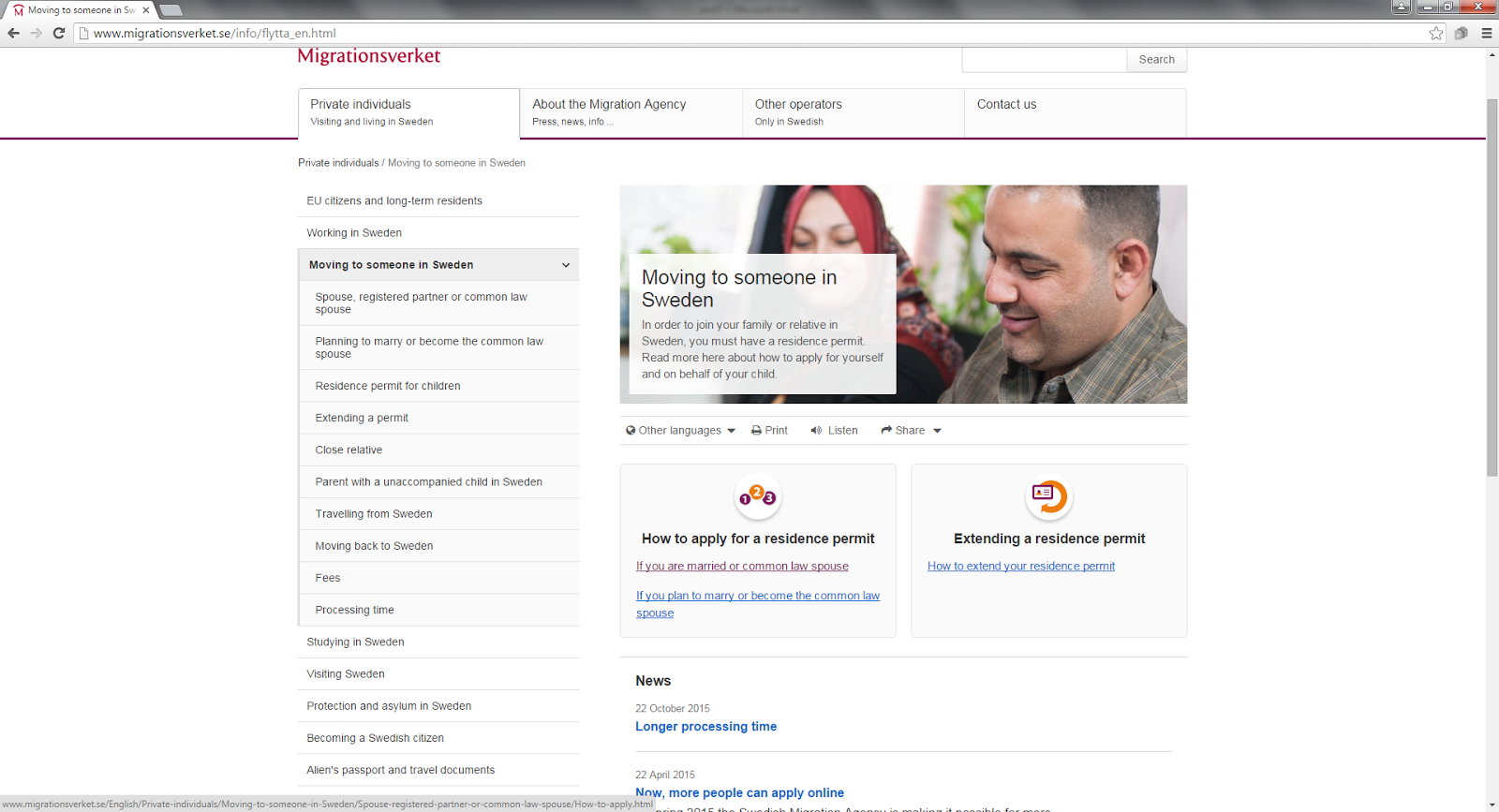The width and height of the screenshot is (1499, 812).
Task: Click If you plan to marry link
Action: point(758,604)
